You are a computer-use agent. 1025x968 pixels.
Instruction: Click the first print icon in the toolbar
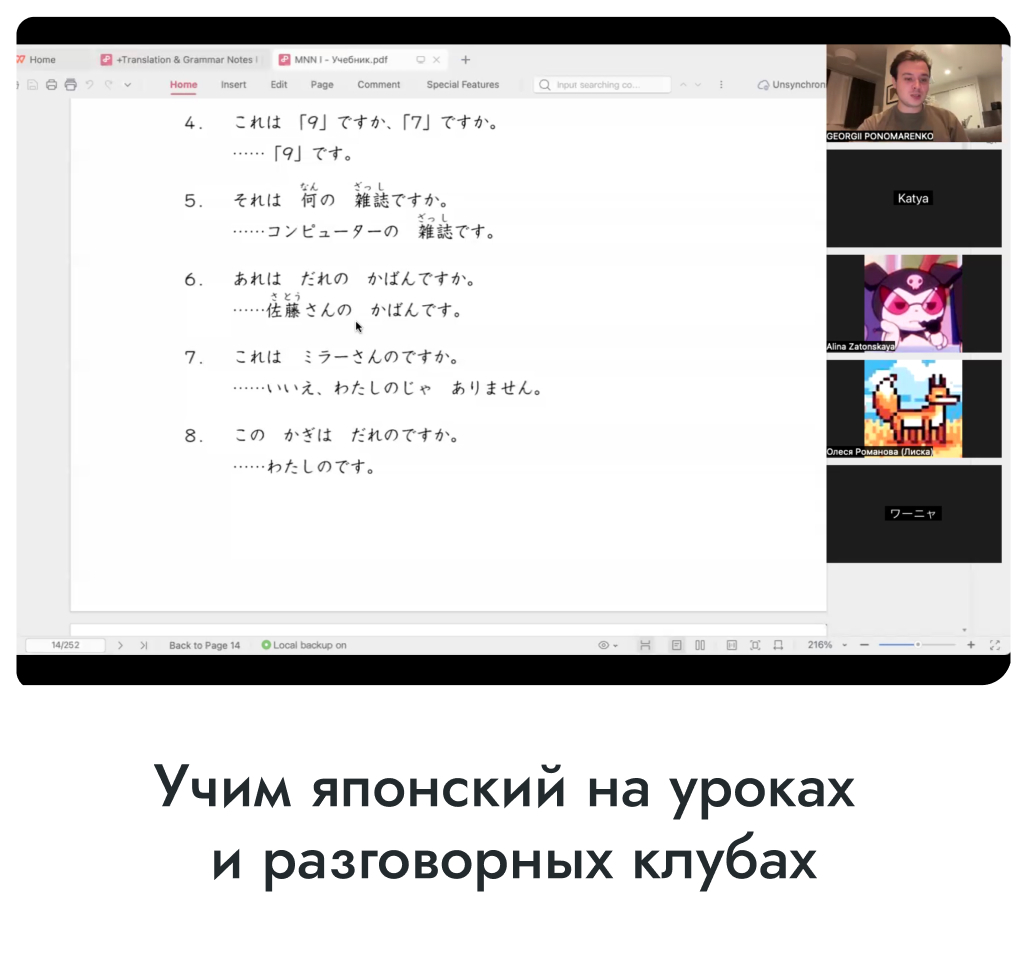click(51, 84)
